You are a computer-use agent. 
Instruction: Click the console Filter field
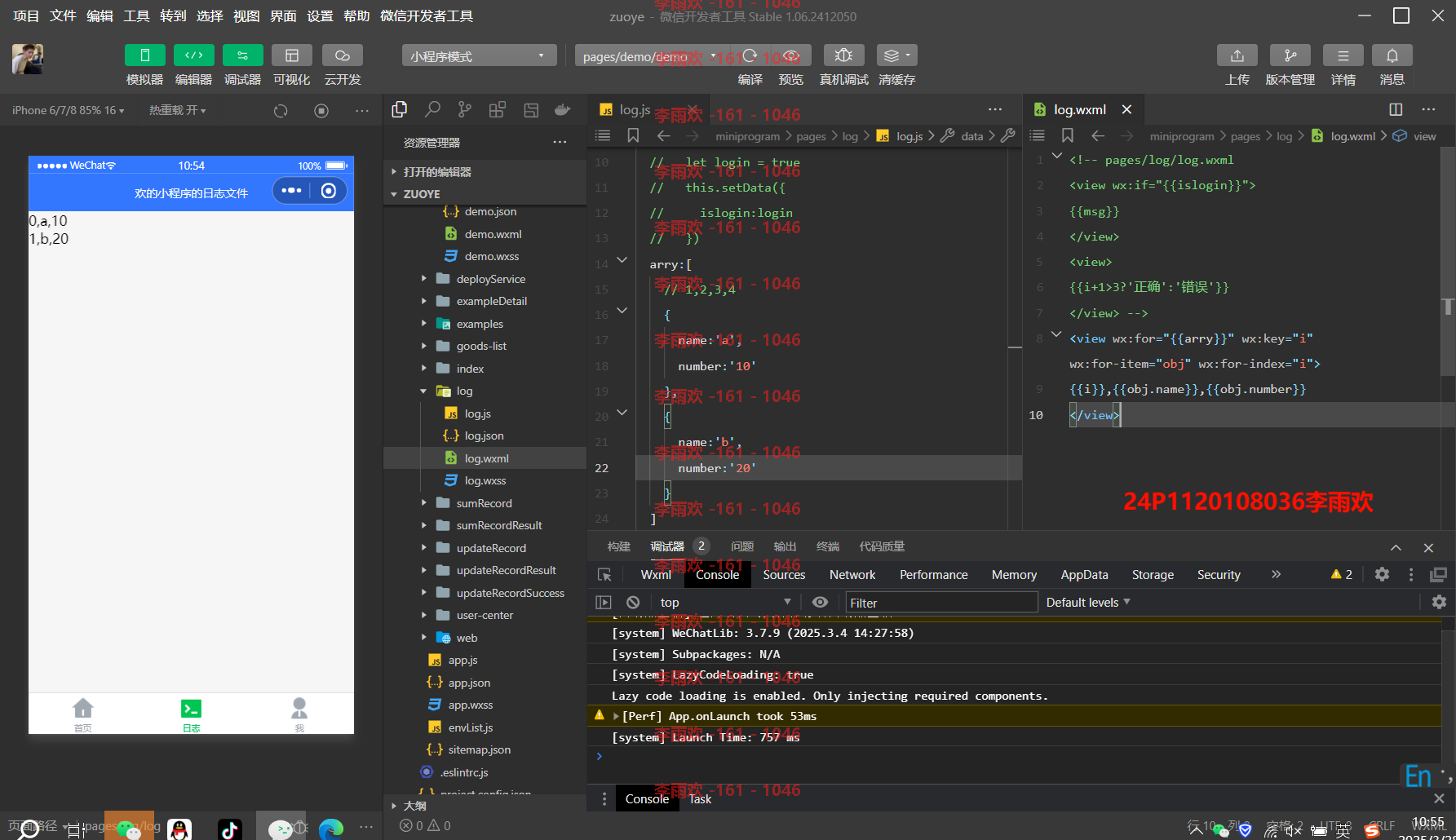coord(941,603)
